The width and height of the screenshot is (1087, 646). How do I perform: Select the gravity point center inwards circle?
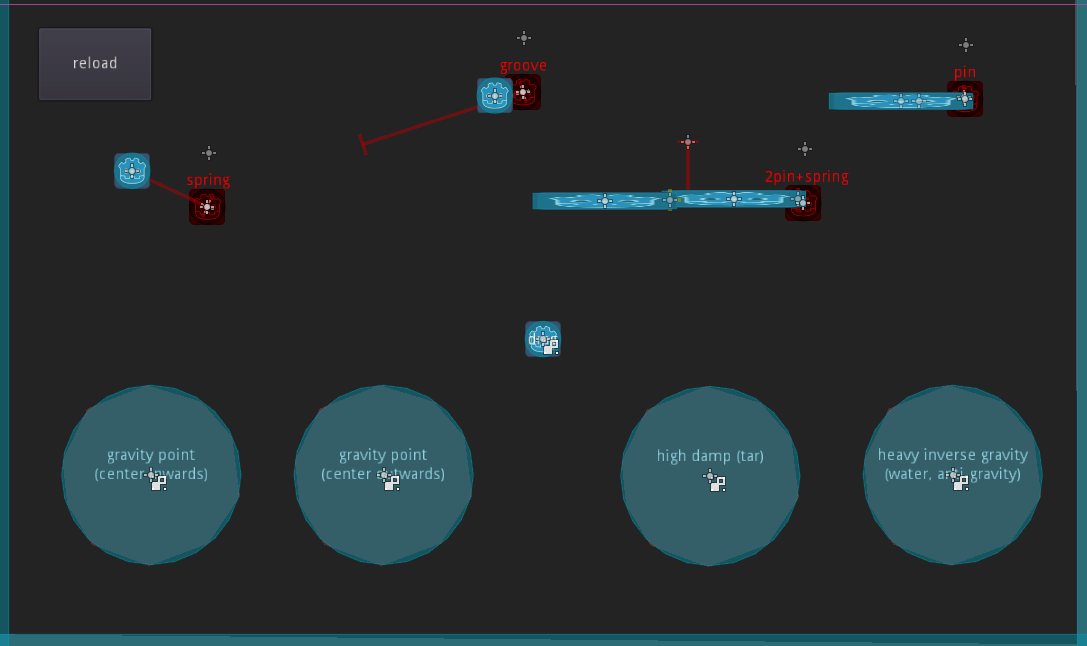[x=151, y=475]
